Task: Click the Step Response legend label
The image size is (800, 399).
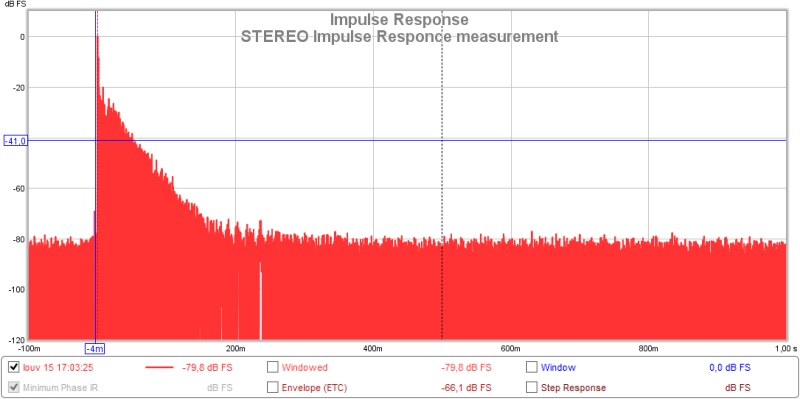Action: [573, 388]
